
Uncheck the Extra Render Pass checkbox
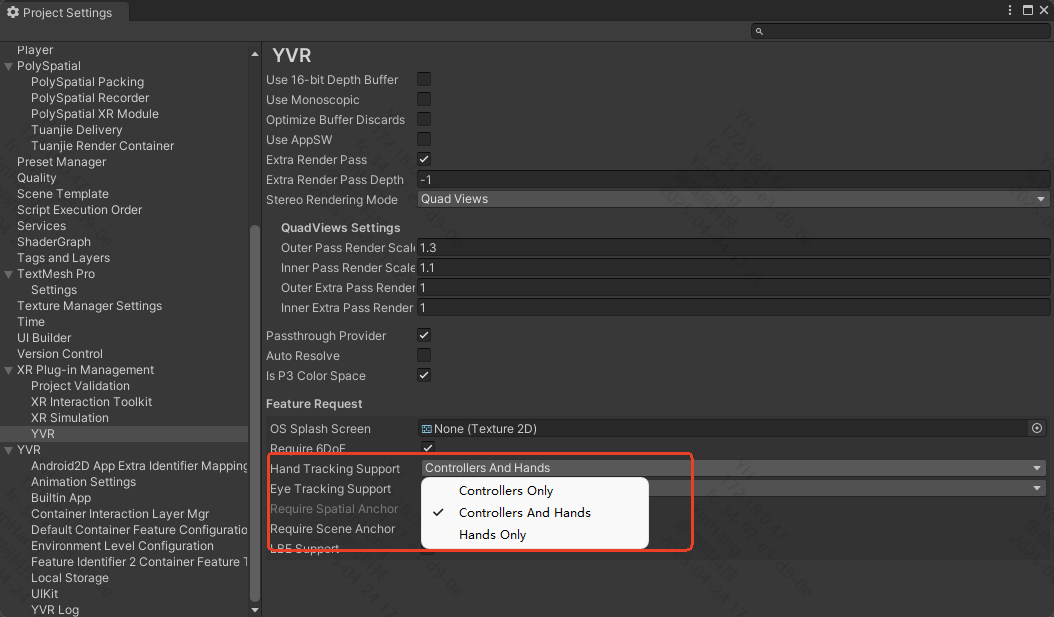coord(424,160)
